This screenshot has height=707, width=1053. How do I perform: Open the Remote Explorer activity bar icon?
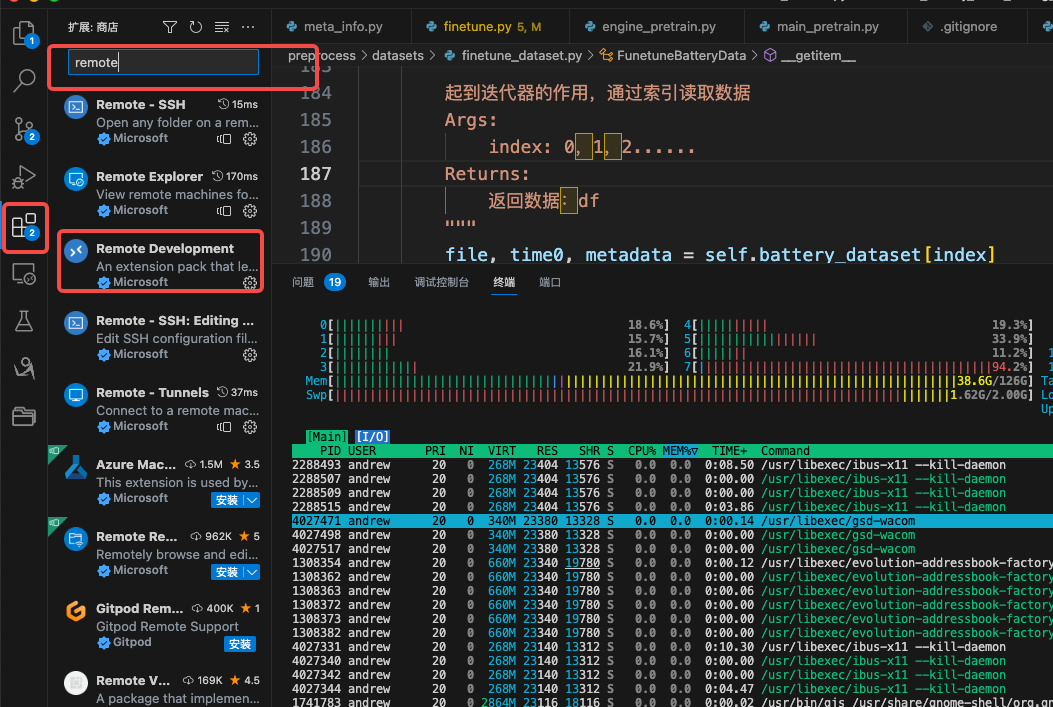pos(24,273)
